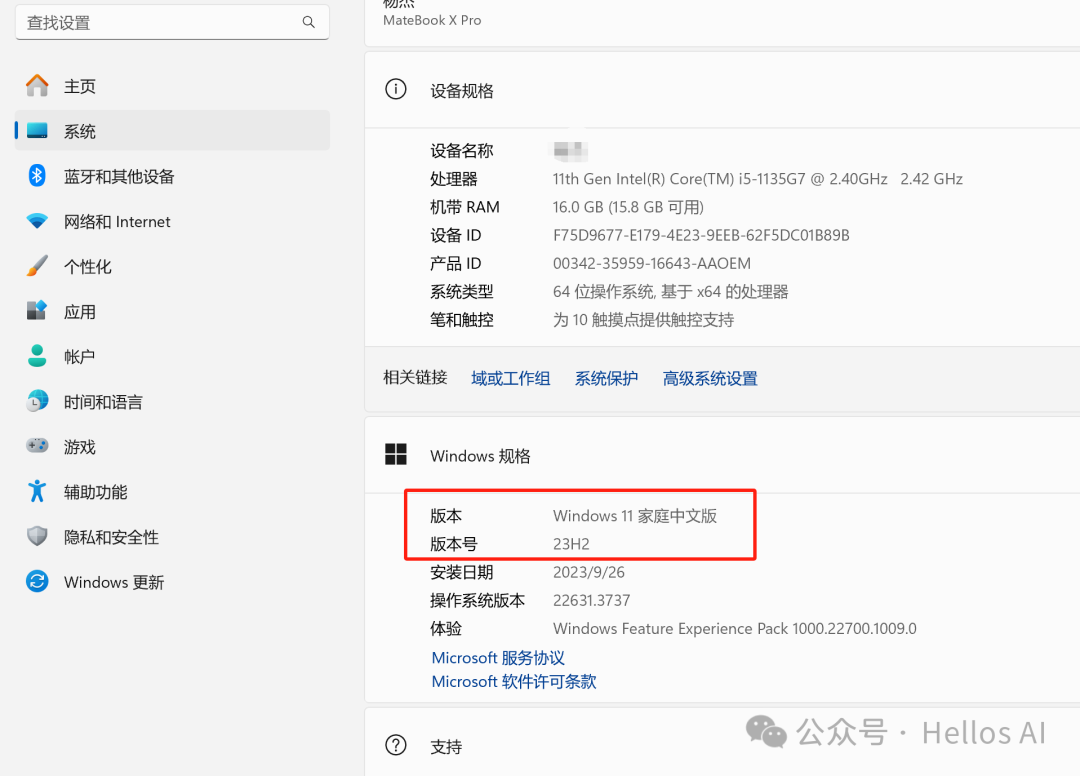The image size is (1080, 776).
Task: Open 应用 settings page
Action: tap(172, 311)
